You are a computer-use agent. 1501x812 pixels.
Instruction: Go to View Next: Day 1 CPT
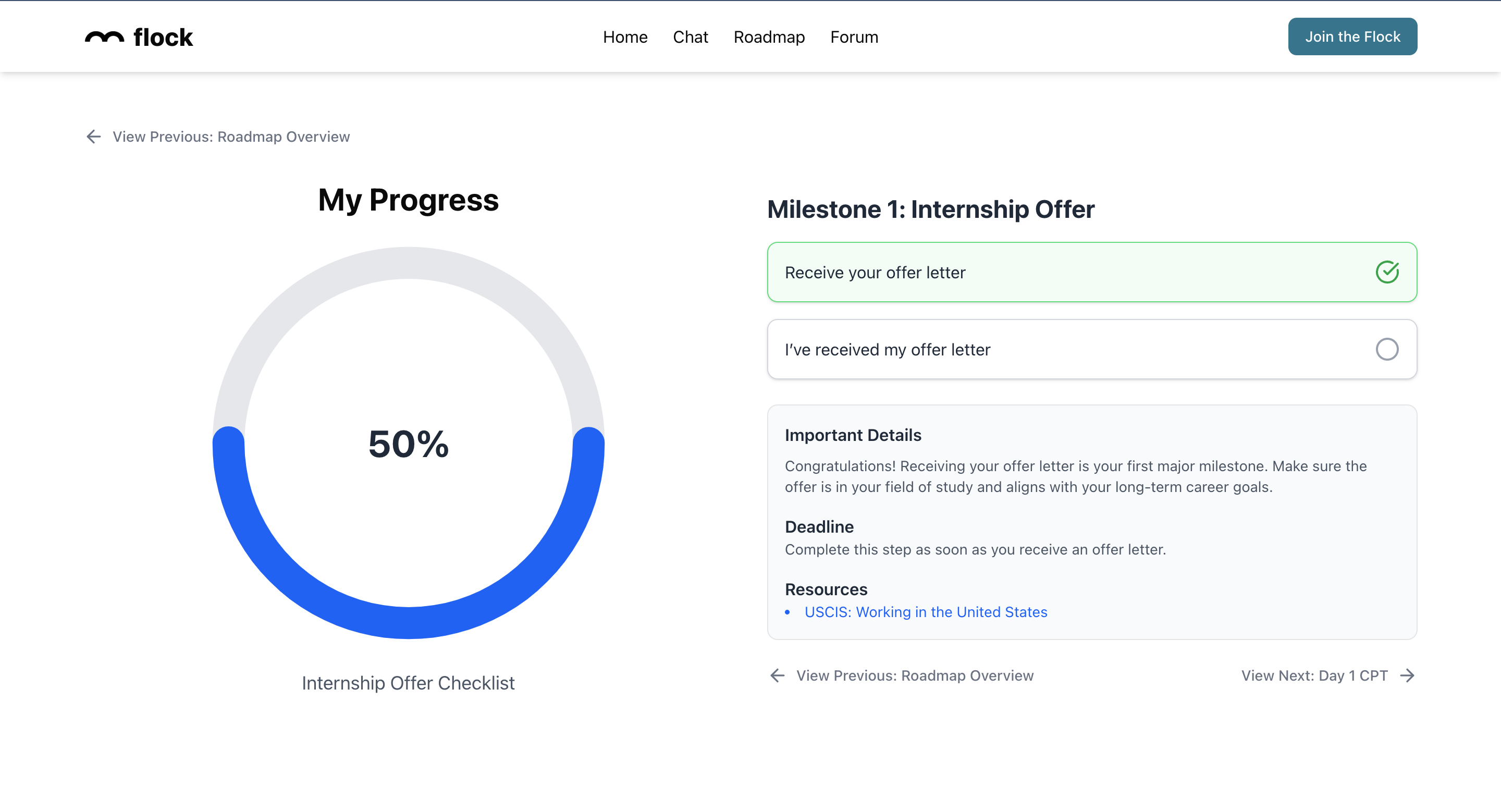coord(1313,675)
